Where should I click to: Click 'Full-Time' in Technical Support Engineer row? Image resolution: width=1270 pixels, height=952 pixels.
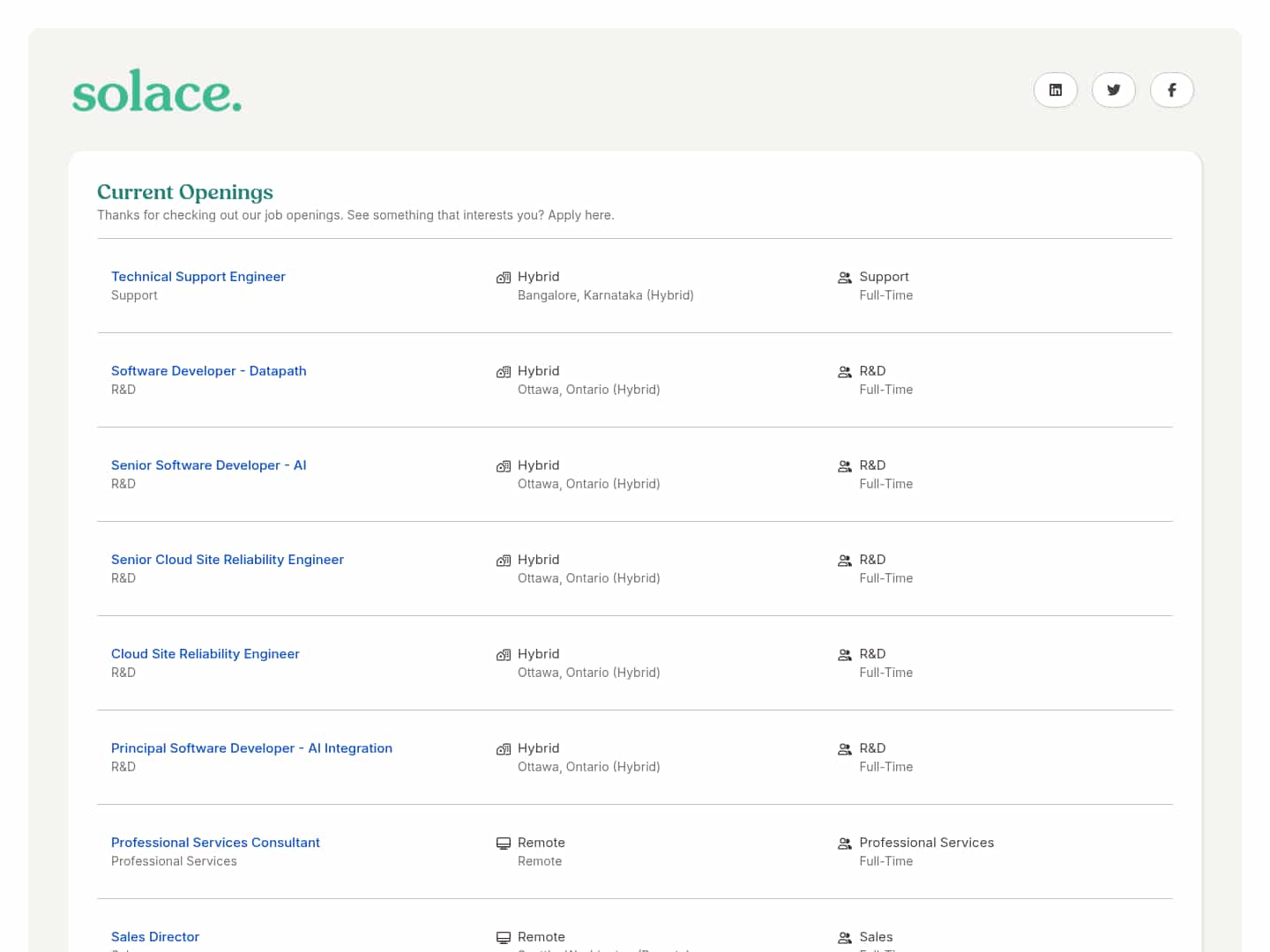point(886,295)
